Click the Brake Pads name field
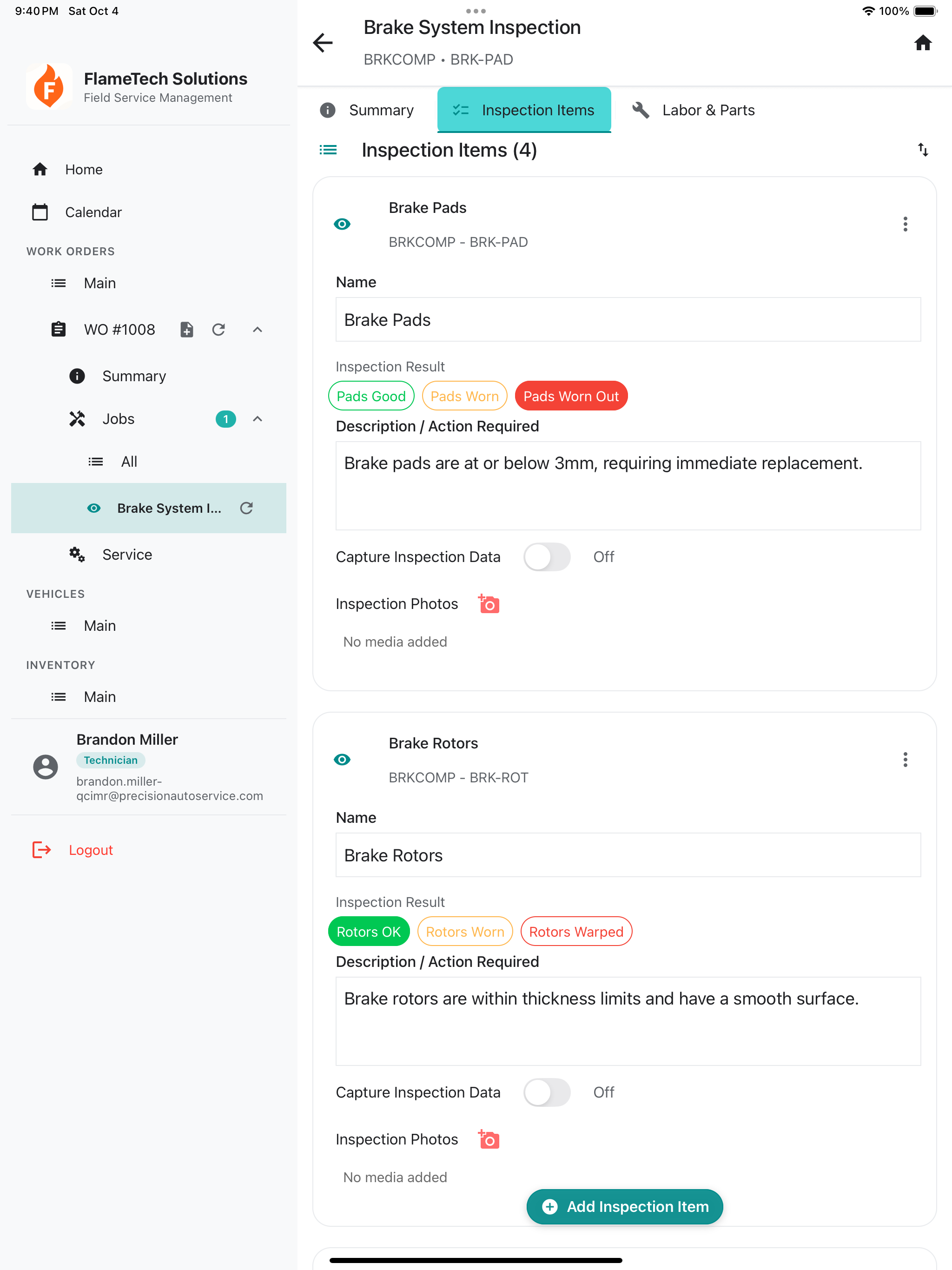The width and height of the screenshot is (952, 1270). point(628,320)
